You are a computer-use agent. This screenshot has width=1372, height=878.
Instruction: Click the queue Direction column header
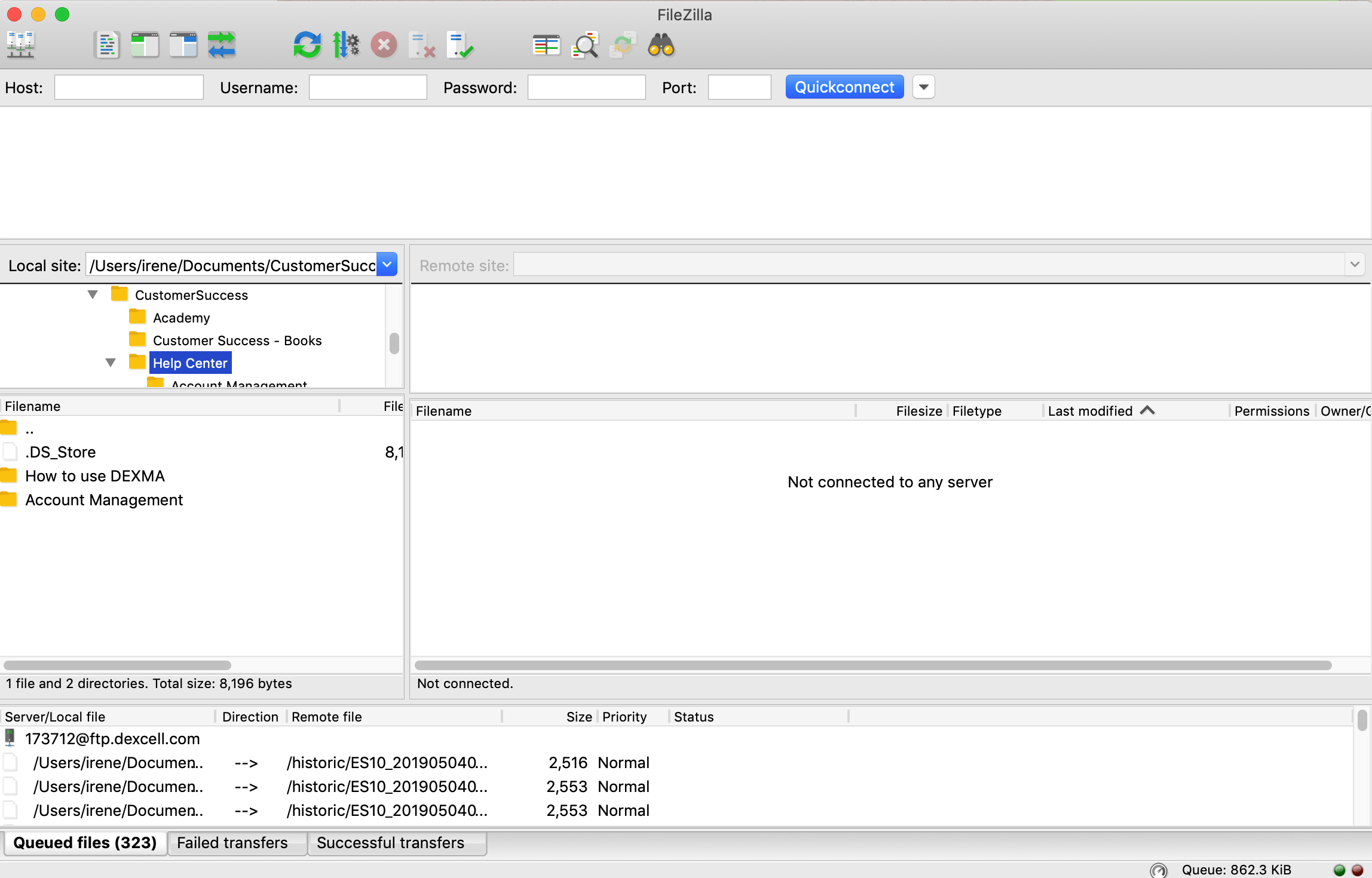250,717
